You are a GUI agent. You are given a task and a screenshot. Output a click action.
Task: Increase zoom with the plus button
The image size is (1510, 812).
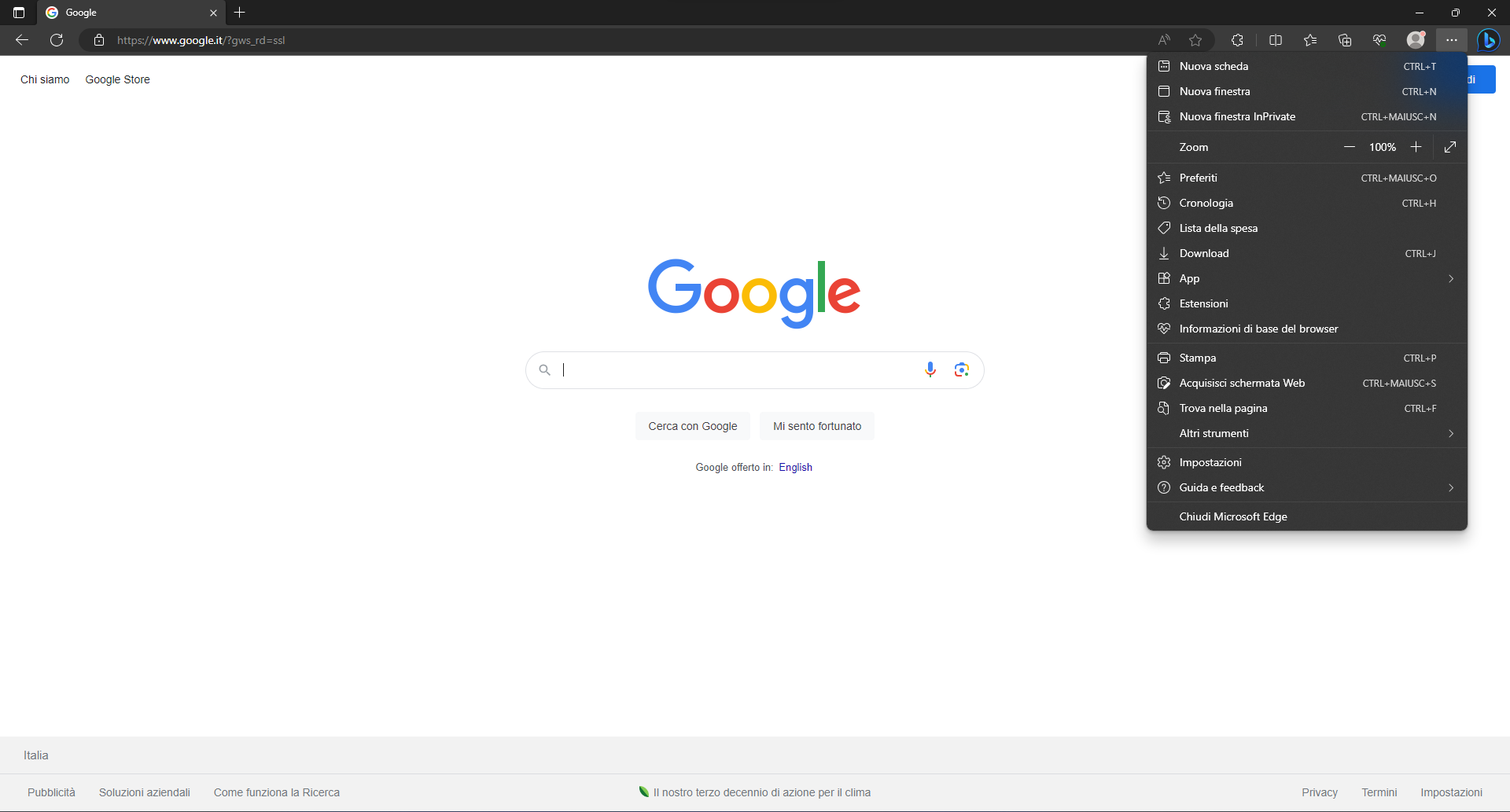click(x=1416, y=147)
